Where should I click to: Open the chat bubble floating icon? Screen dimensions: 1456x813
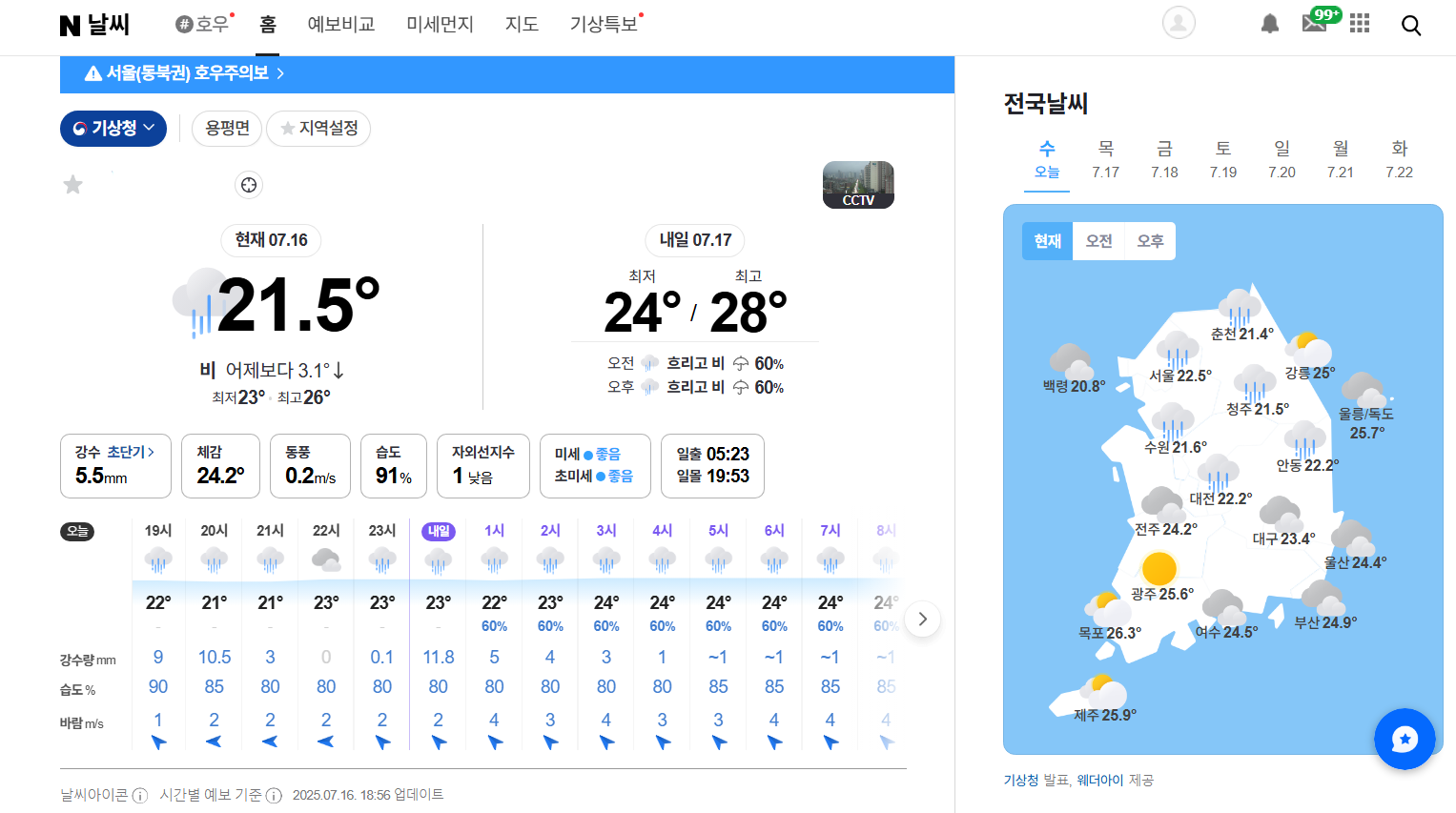tap(1405, 739)
